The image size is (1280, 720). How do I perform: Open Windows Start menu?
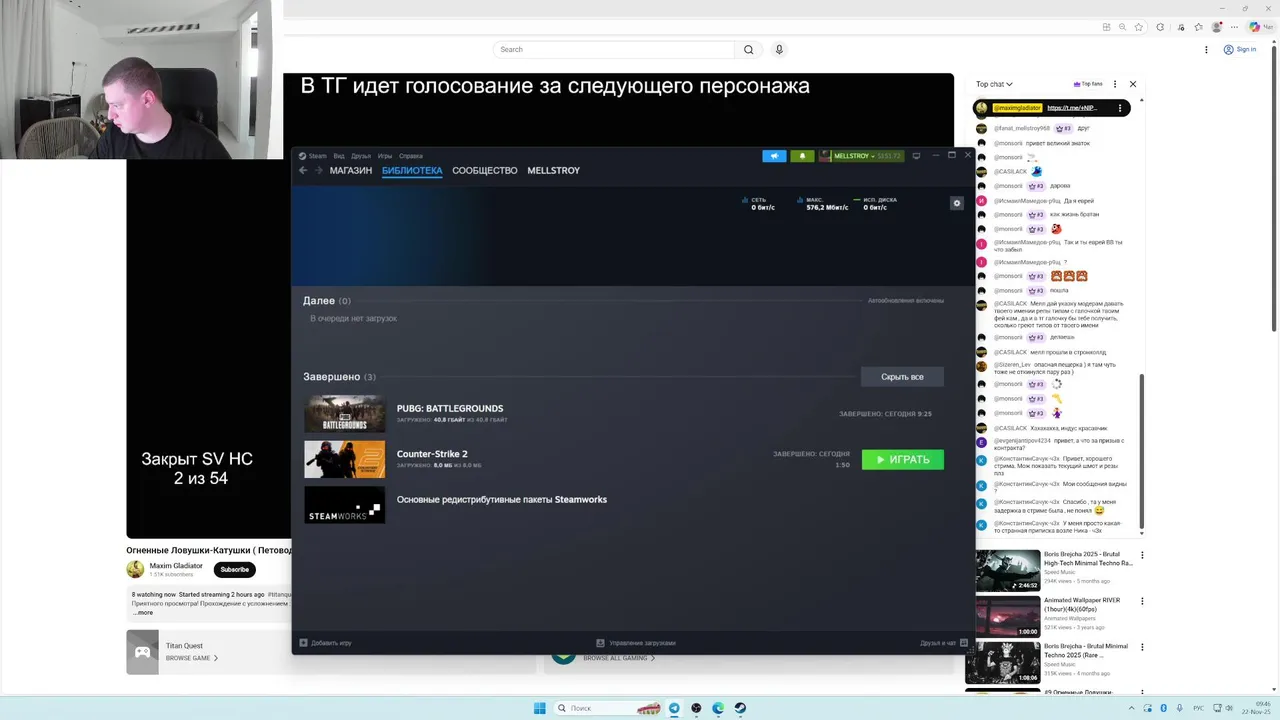(x=540, y=708)
